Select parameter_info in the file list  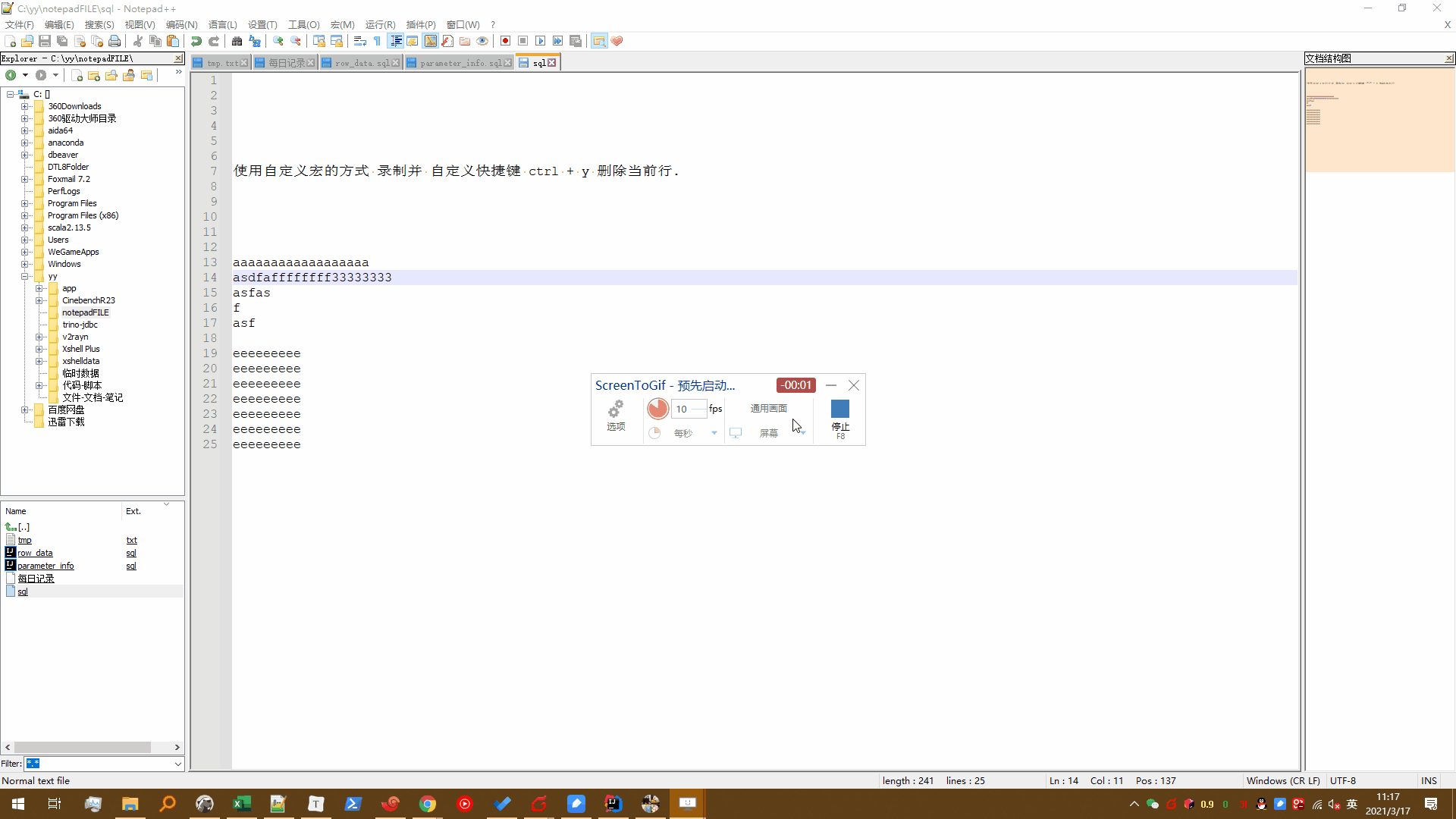pos(45,565)
